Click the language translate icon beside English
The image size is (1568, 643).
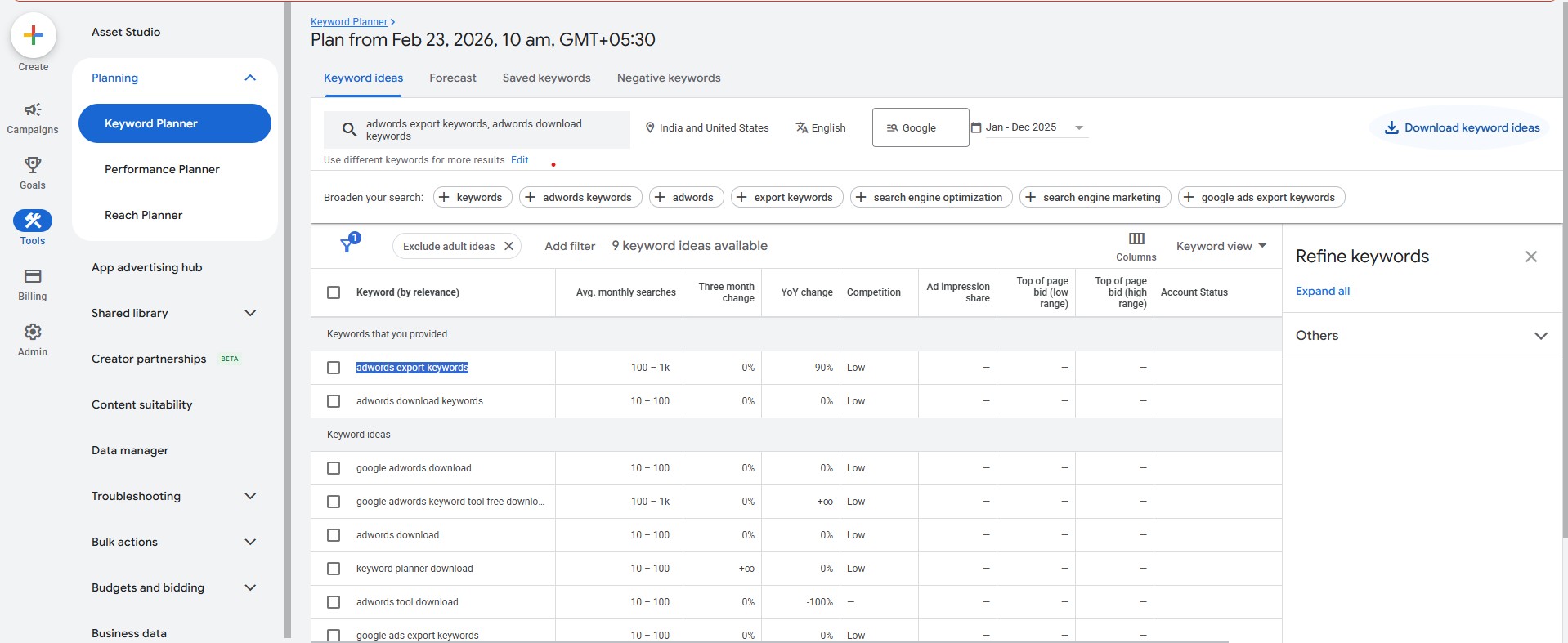[x=801, y=127]
